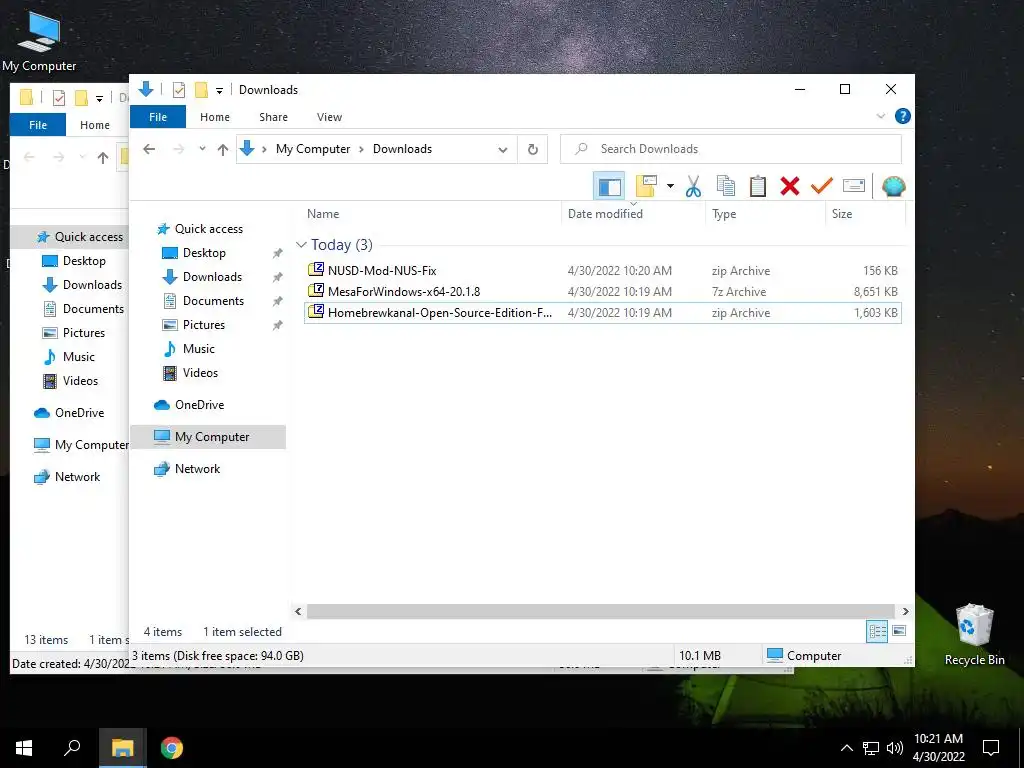Open Home tab in the background window

[x=95, y=125]
